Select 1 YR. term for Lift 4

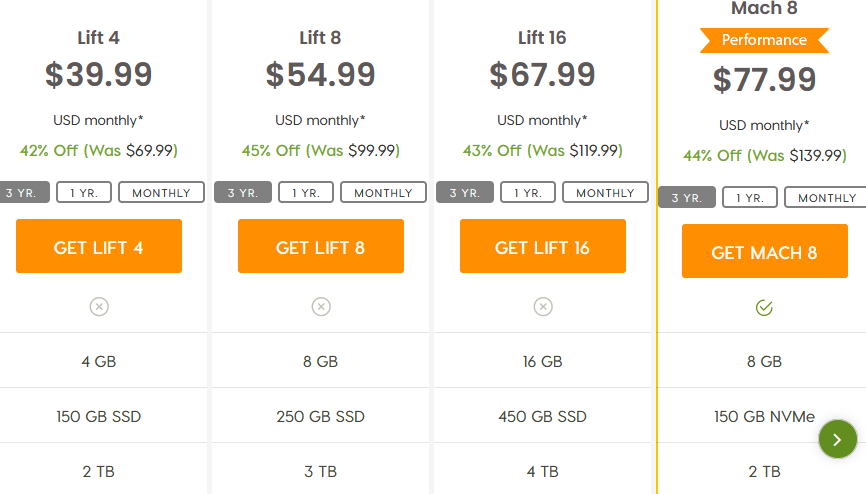84,192
